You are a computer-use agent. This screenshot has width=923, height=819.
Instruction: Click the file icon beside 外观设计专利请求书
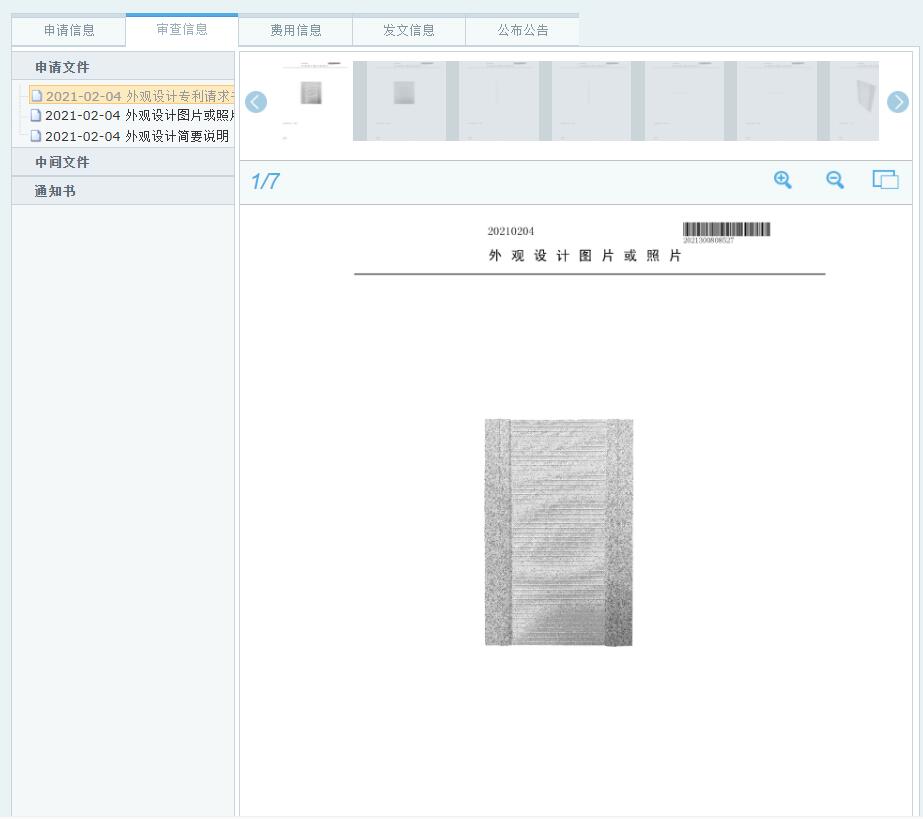37,97
